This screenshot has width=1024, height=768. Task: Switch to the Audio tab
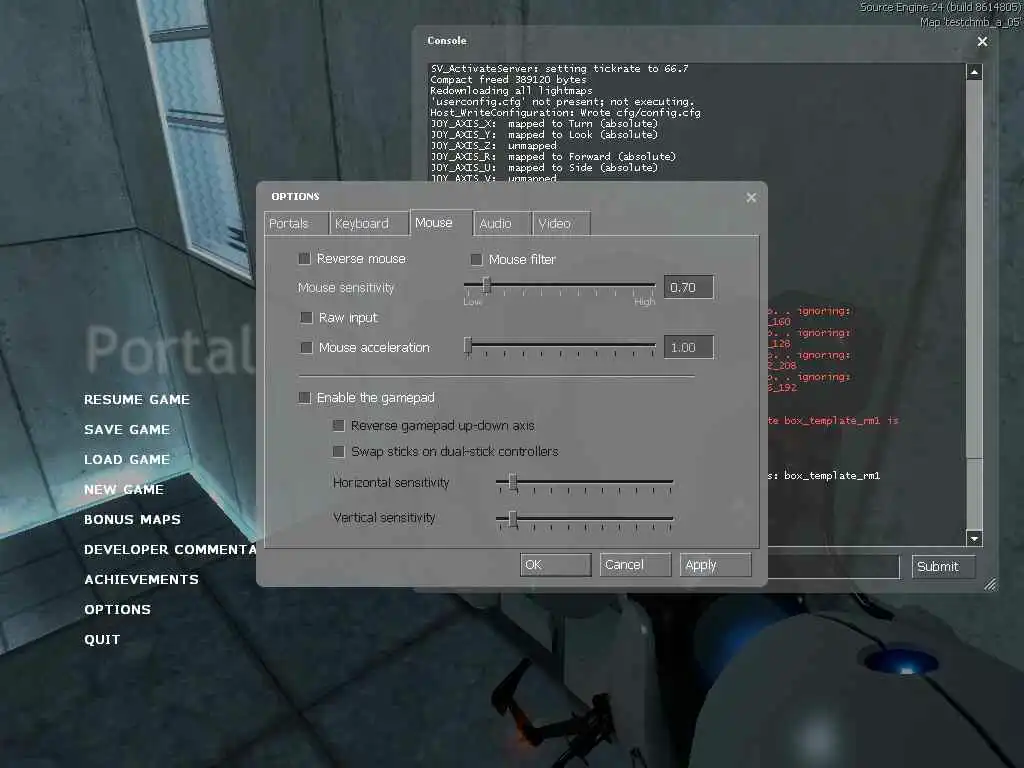click(502, 223)
